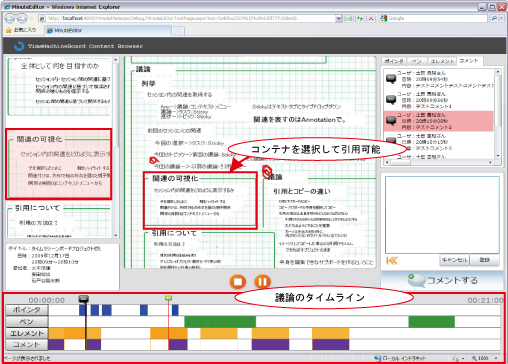Open the zoom level dropdown arrow
The height and width of the screenshot is (364, 508).
tap(496, 358)
